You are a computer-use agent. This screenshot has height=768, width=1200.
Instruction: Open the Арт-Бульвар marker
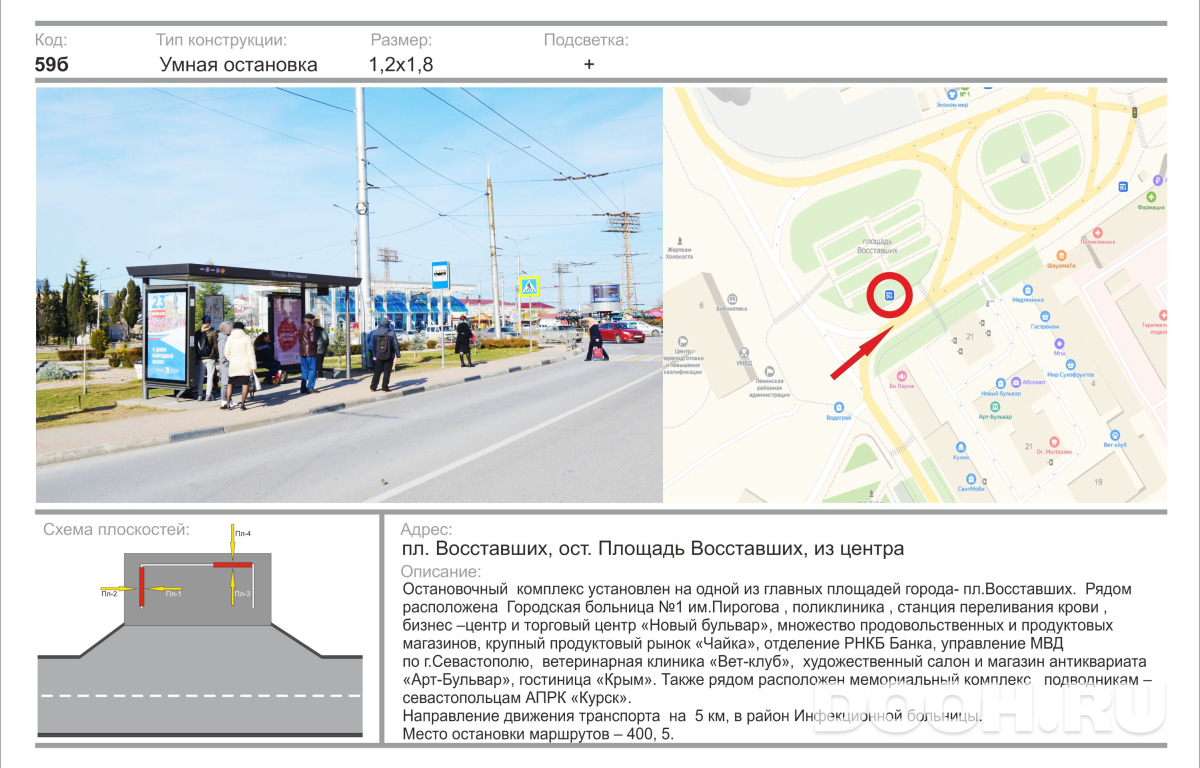tap(994, 408)
